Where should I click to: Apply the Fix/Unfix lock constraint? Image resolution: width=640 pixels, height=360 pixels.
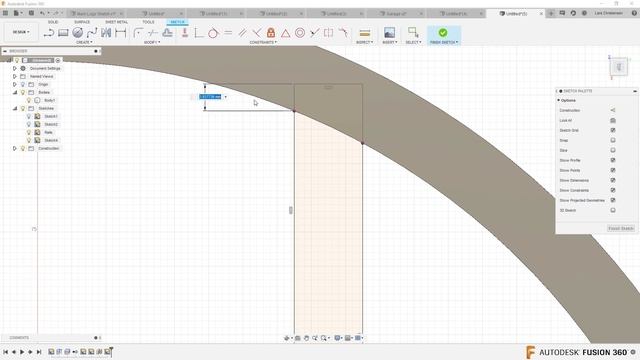point(271,33)
